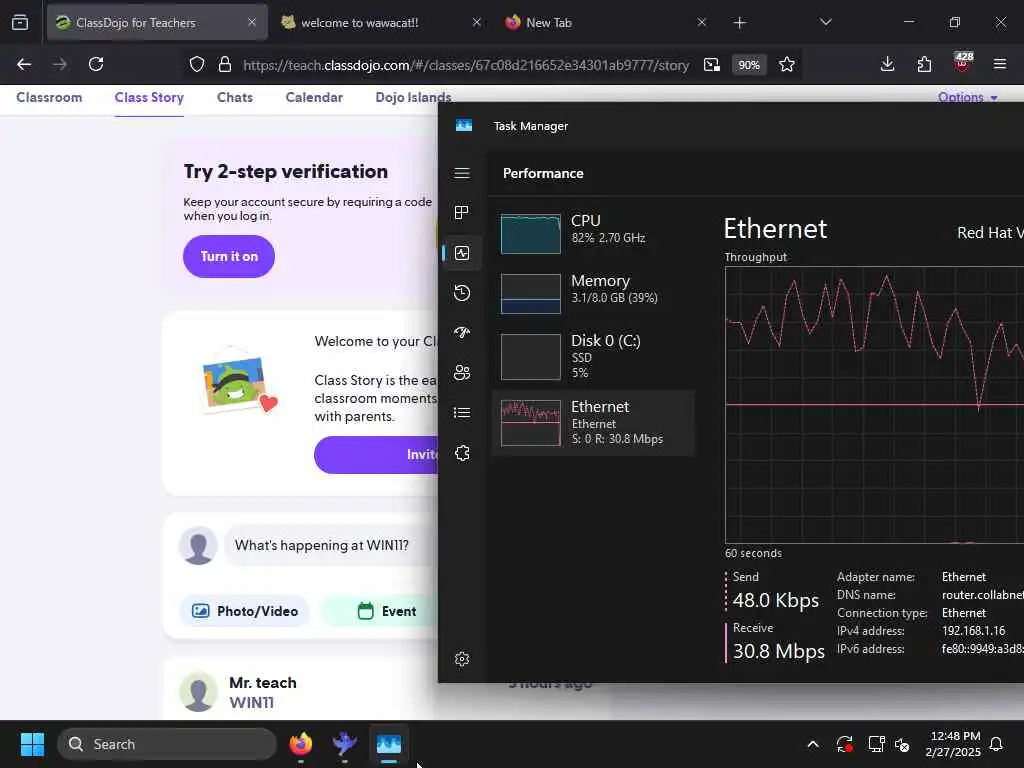This screenshot has height=768, width=1024.
Task: Click Event post button
Action: [380, 611]
